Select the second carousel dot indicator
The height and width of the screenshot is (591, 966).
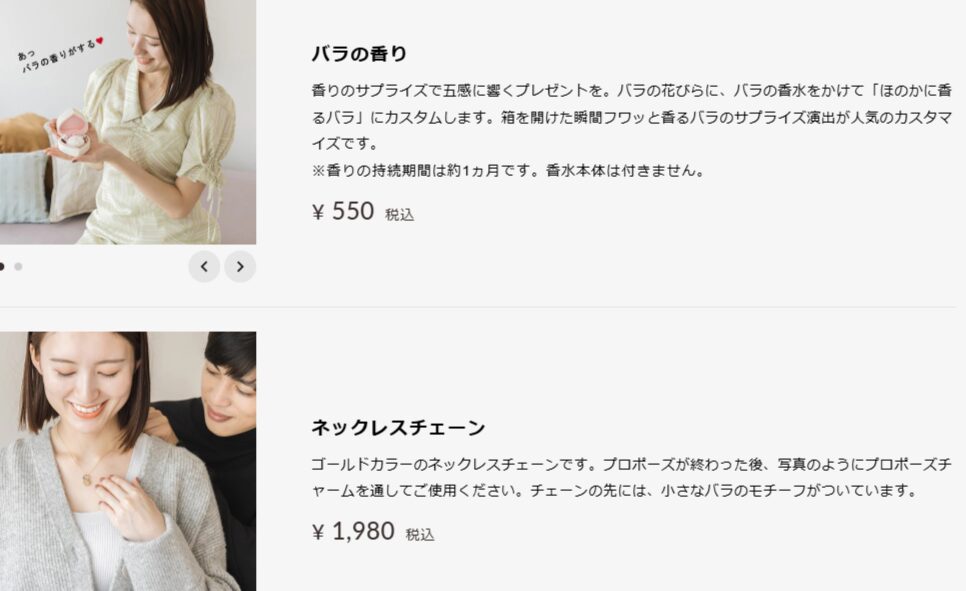(18, 266)
